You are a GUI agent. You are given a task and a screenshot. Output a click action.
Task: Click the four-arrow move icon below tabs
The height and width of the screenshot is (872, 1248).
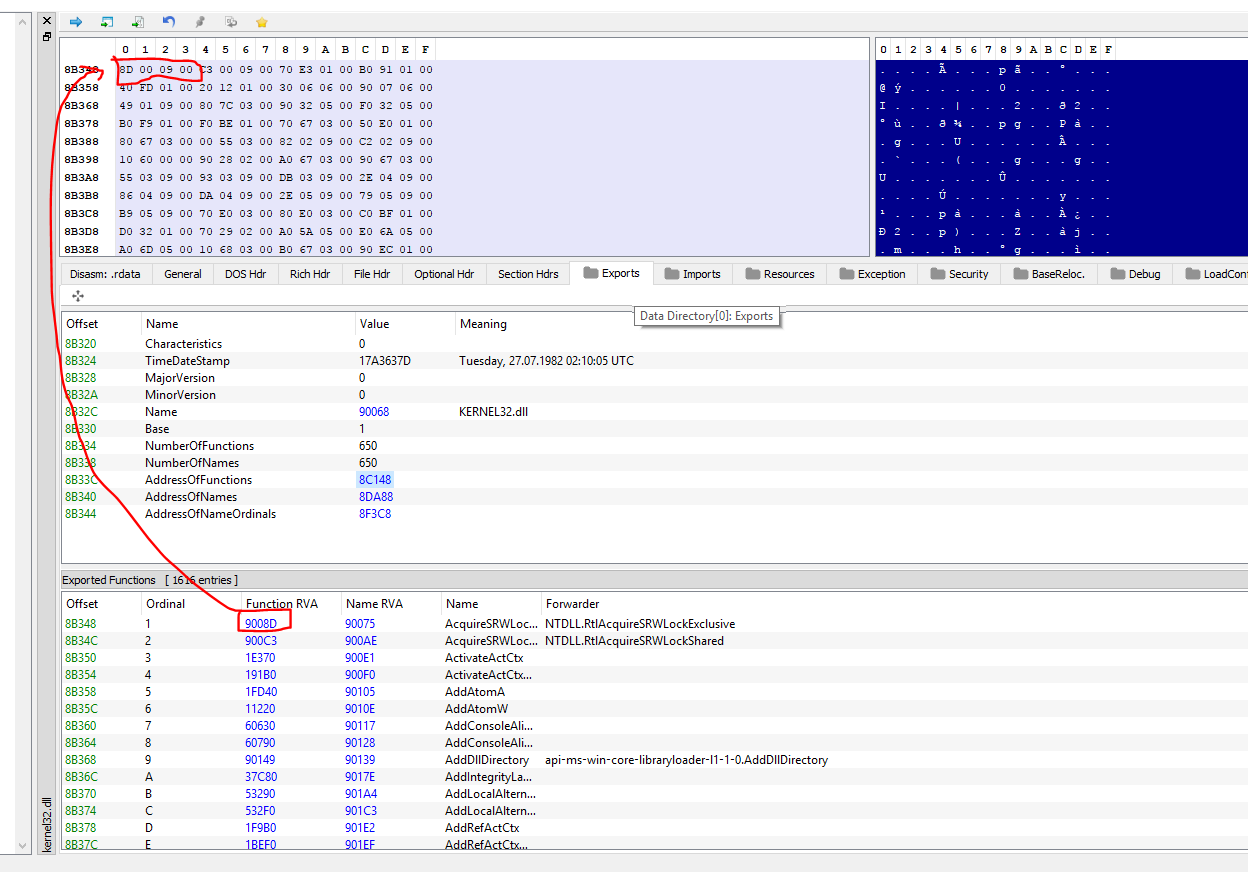[x=77, y=296]
